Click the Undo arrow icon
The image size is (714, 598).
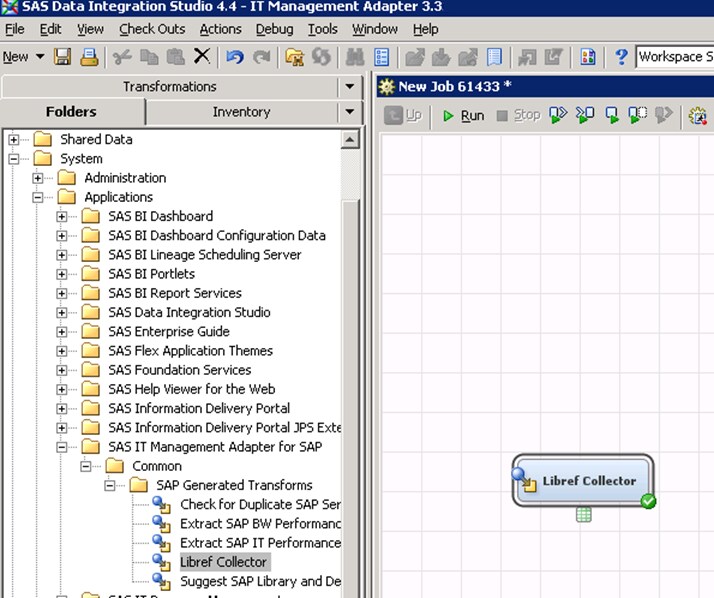click(234, 57)
